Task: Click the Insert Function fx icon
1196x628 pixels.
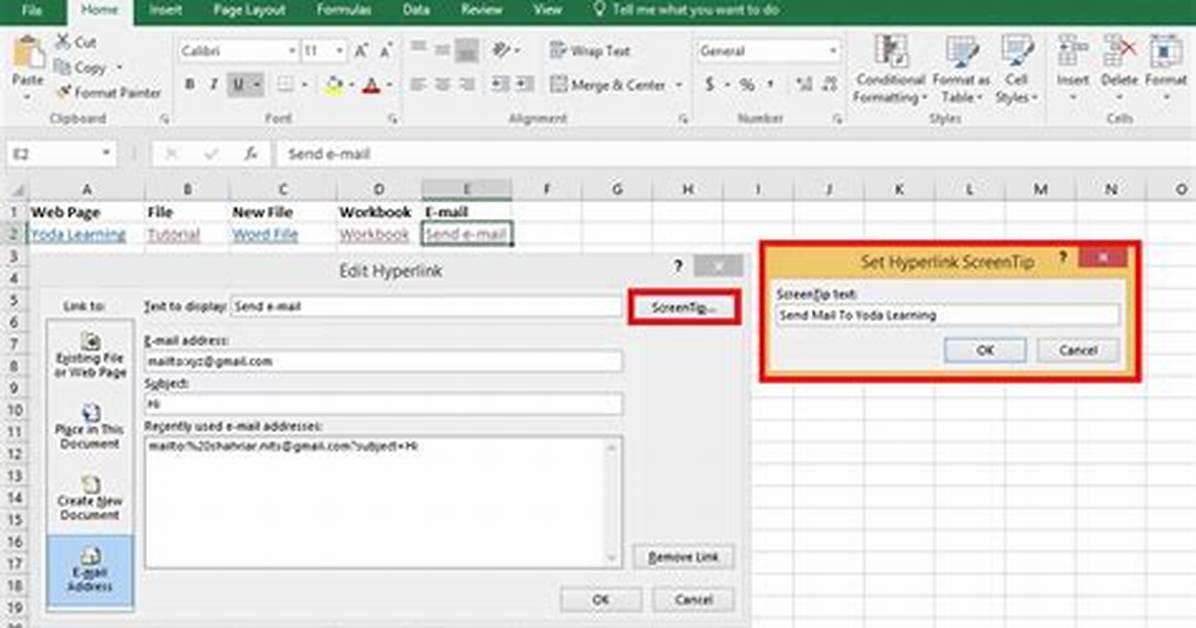Action: pyautogui.click(x=251, y=153)
